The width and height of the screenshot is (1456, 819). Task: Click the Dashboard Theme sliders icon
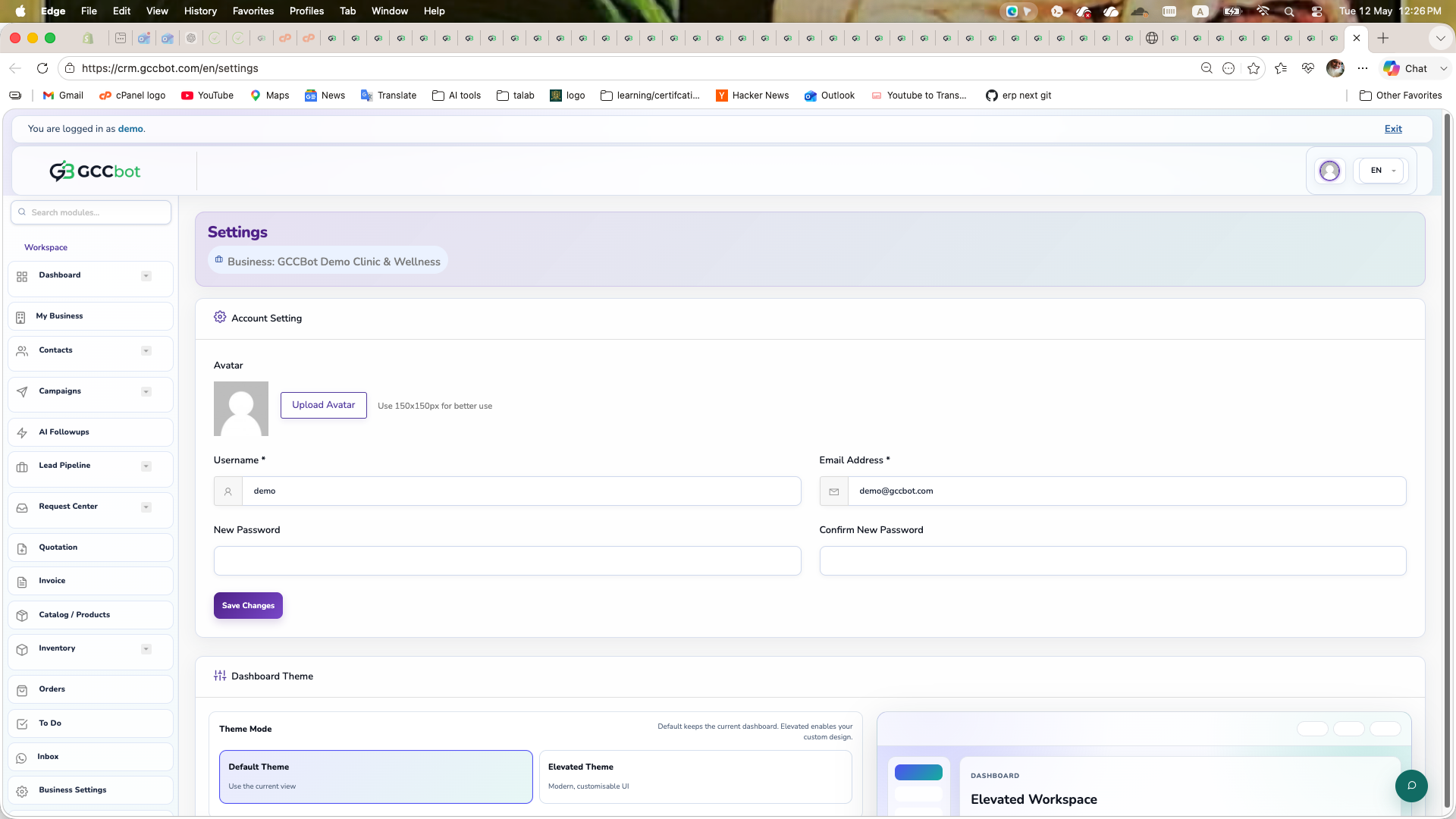pos(220,676)
